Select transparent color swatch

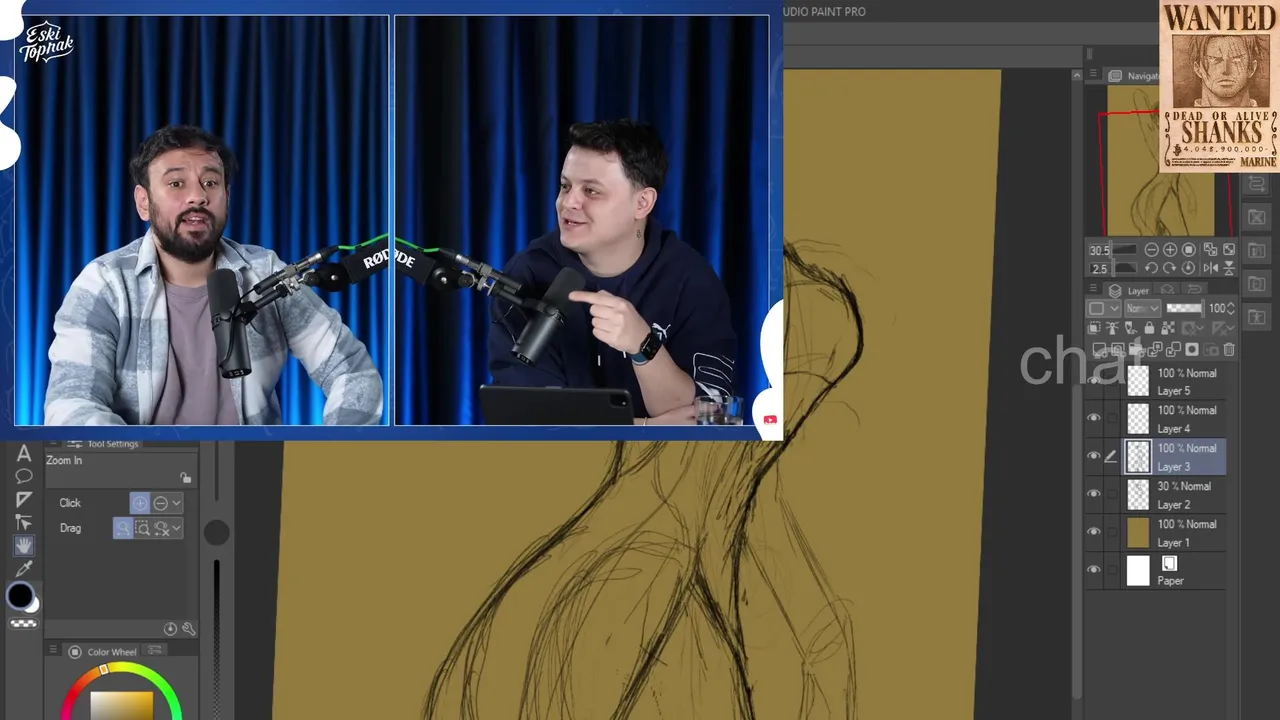(24, 624)
